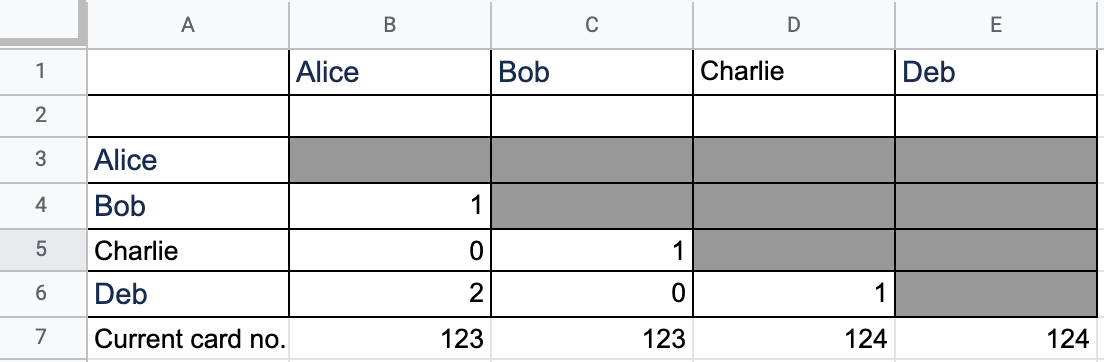Select the 124 cell under Charlie column
The width and height of the screenshot is (1104, 362).
click(794, 339)
